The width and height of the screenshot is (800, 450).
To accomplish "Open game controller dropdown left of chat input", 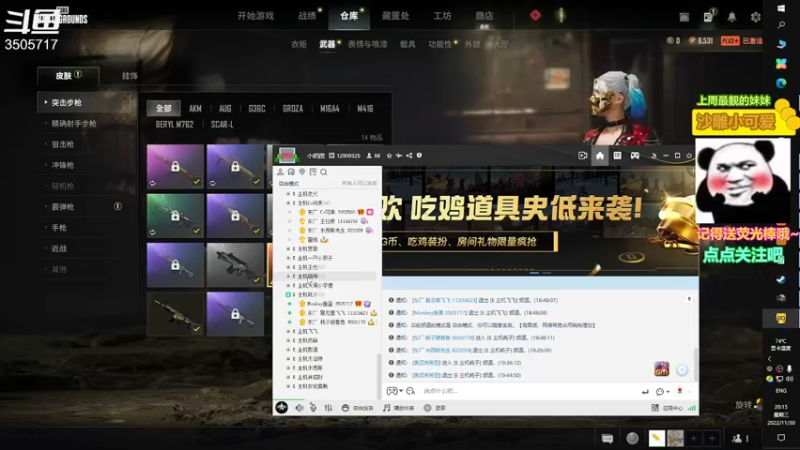I will [394, 391].
